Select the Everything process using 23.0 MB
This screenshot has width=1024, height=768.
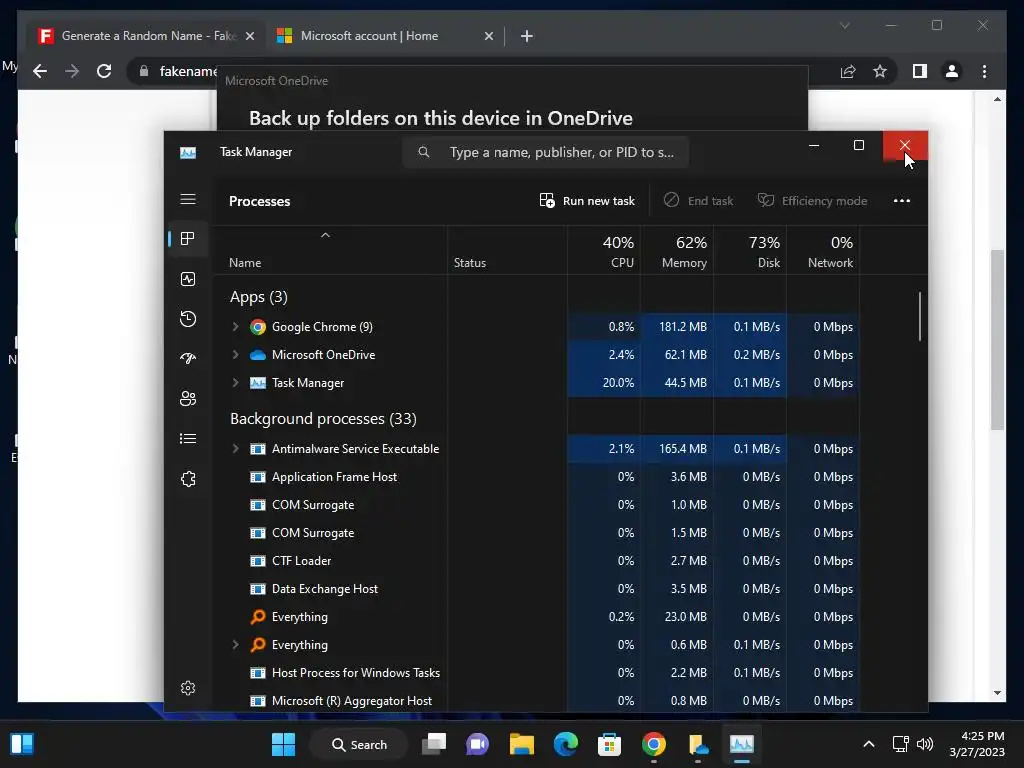[x=536, y=616]
